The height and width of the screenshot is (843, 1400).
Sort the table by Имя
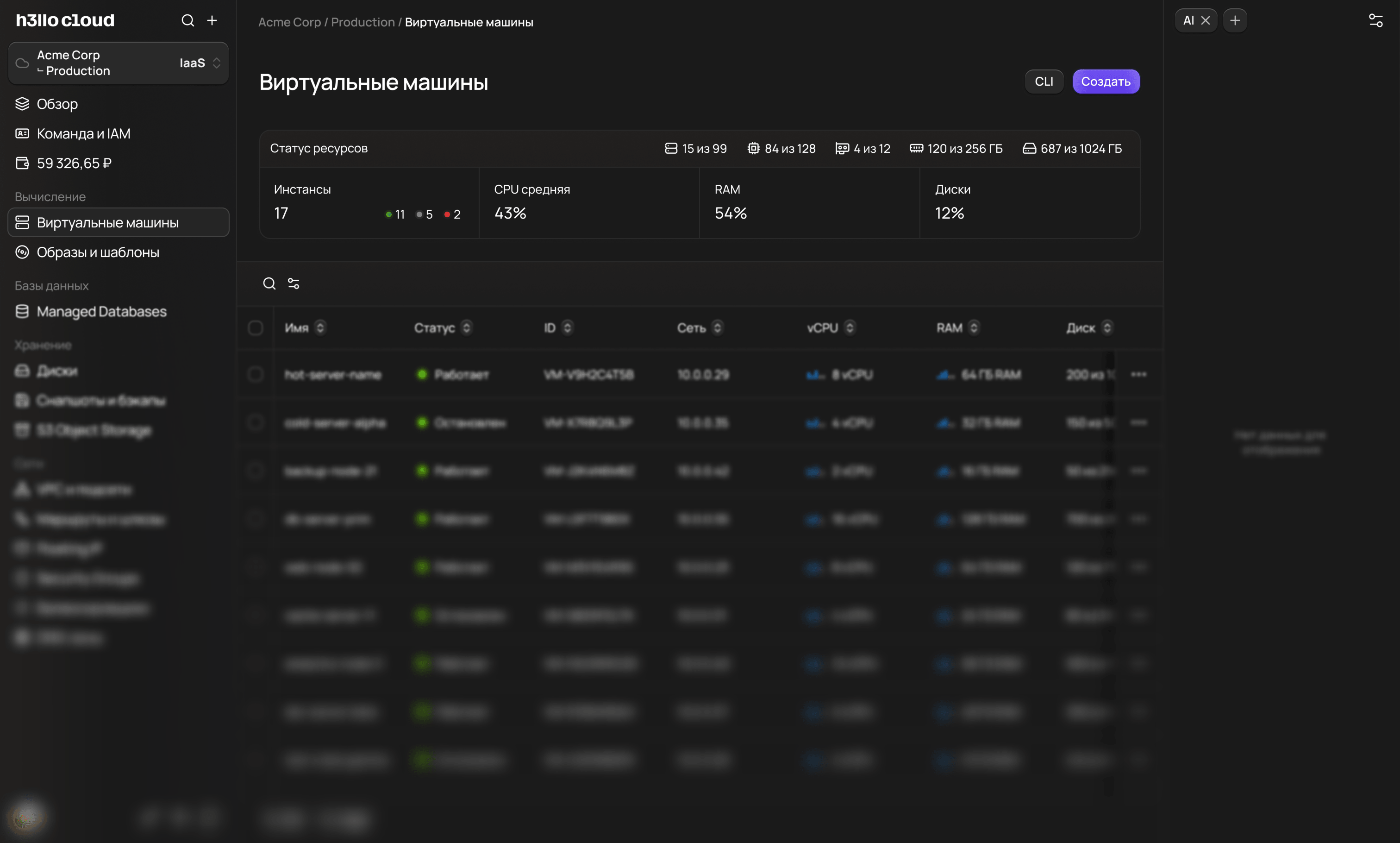click(320, 328)
